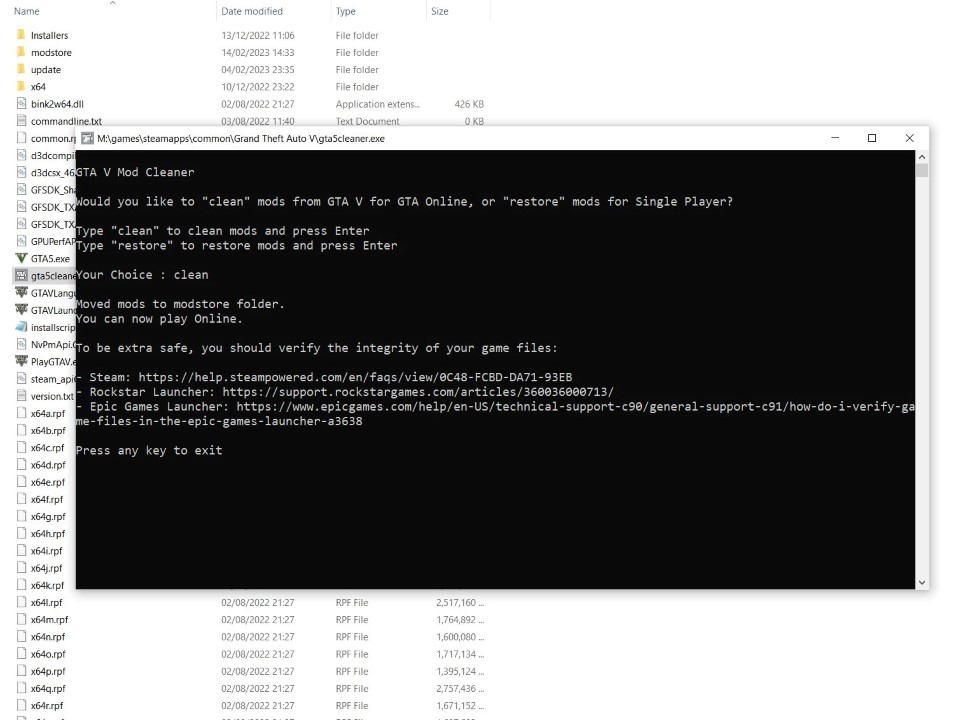Screen dimensions: 960x720
Task: Click the 10/12/2022 23:22 date cell
Action: coord(258,87)
